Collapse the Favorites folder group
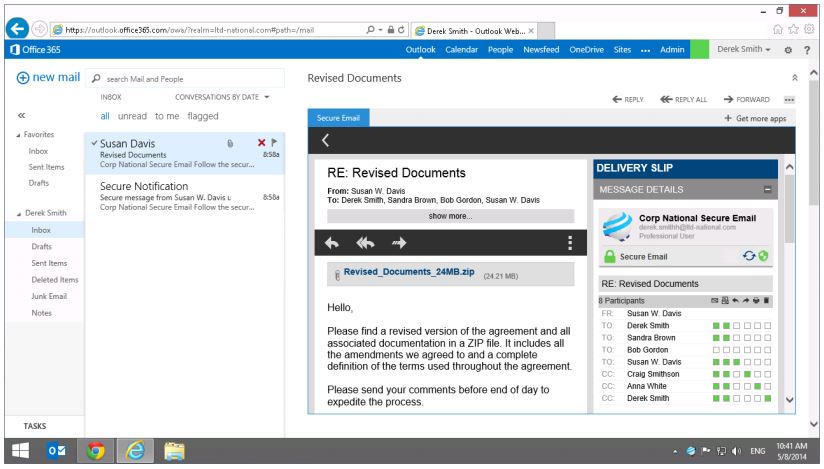This screenshot has height=469, width=824. point(18,135)
